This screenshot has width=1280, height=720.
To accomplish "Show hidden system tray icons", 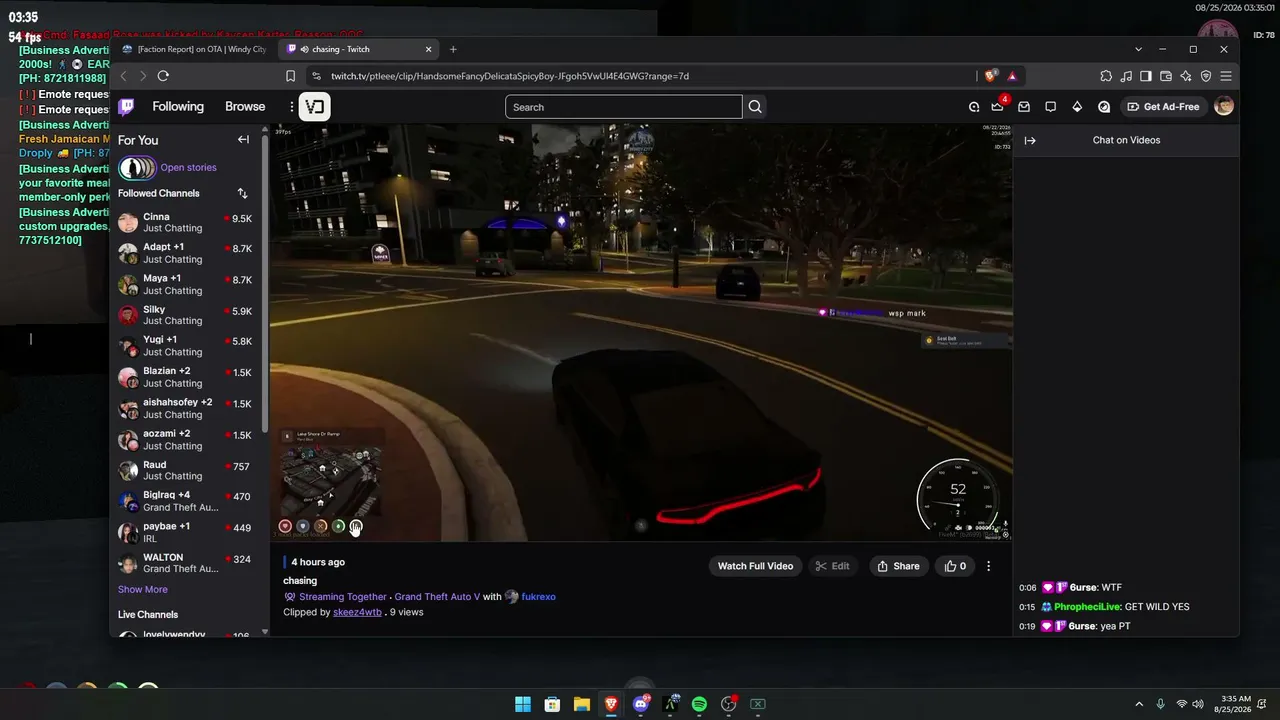I will pos(1138,704).
